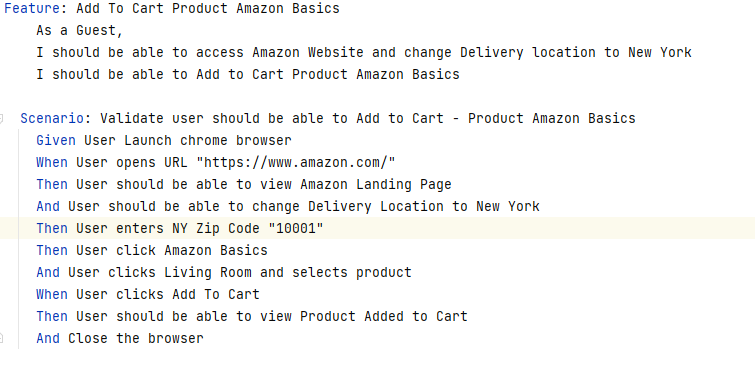Image resolution: width=755 pixels, height=389 pixels.
Task: Click 'User Launch chrome browser' step text
Action: coord(188,141)
